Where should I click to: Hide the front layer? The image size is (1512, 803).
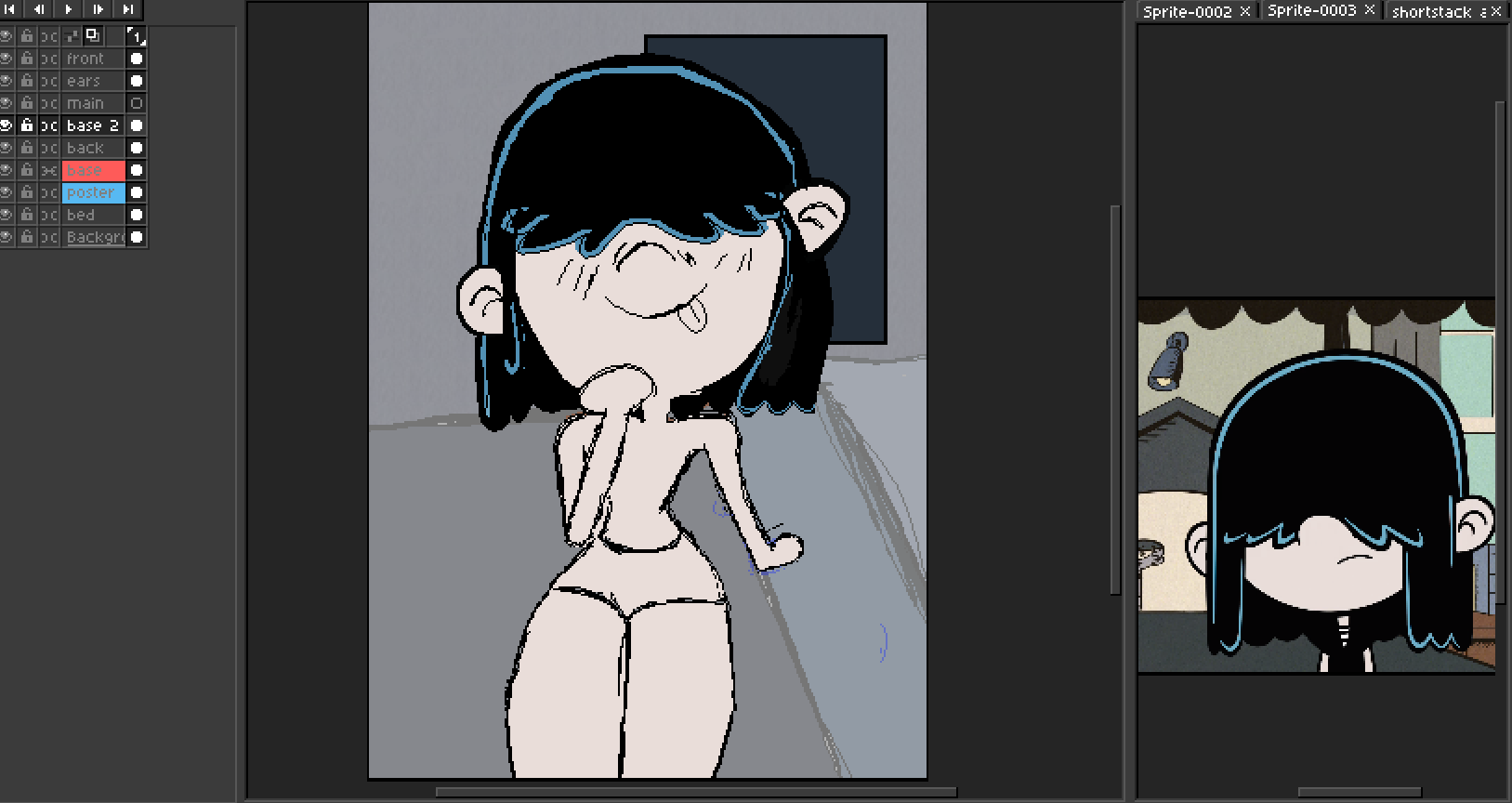7,59
